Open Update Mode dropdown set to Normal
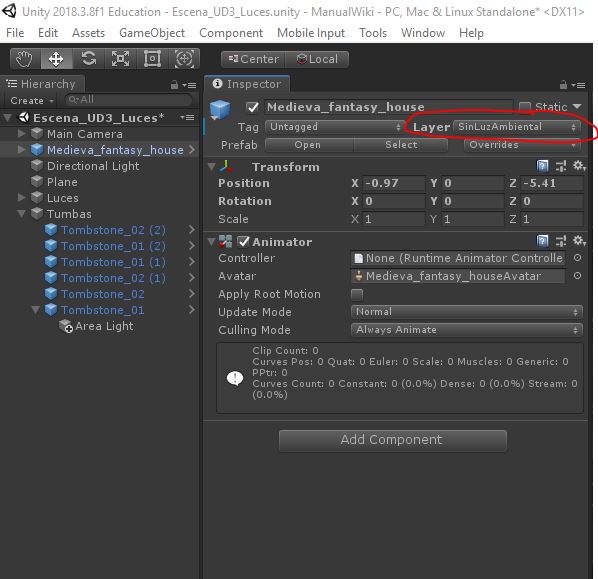Image resolution: width=598 pixels, height=579 pixels. tap(467, 312)
